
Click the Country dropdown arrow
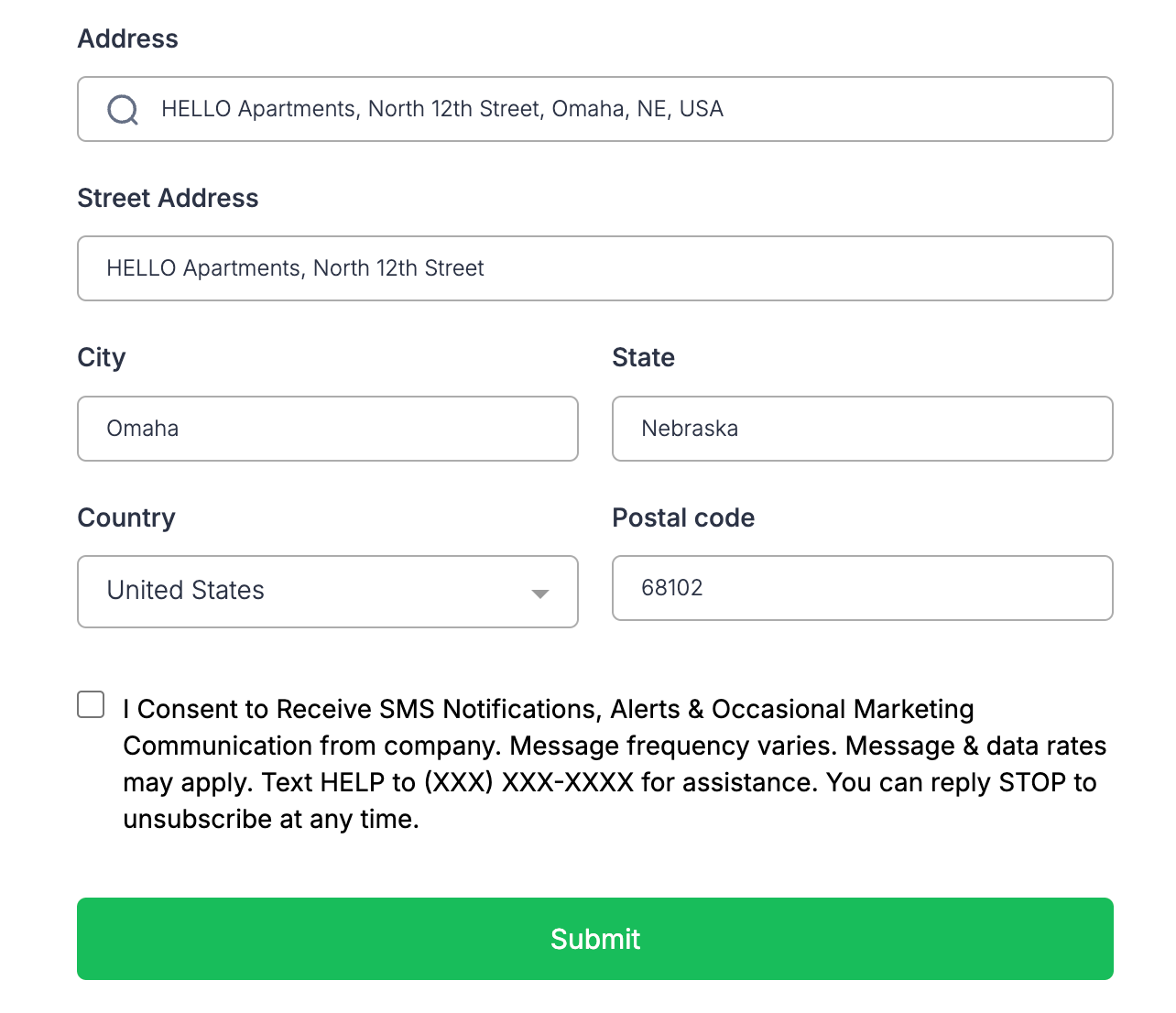(540, 594)
